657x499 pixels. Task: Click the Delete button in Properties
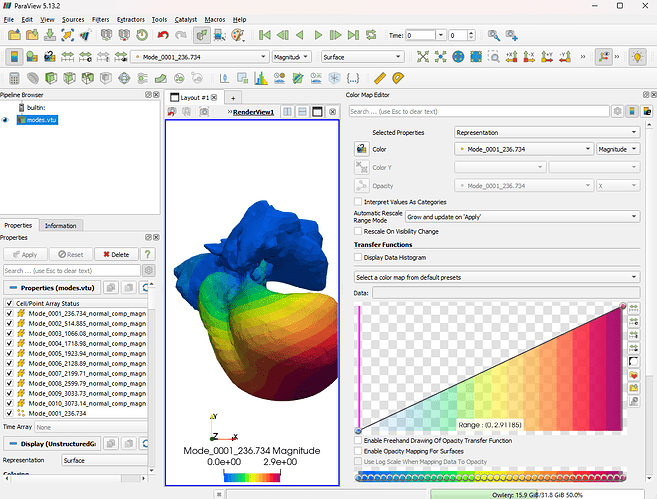click(116, 255)
